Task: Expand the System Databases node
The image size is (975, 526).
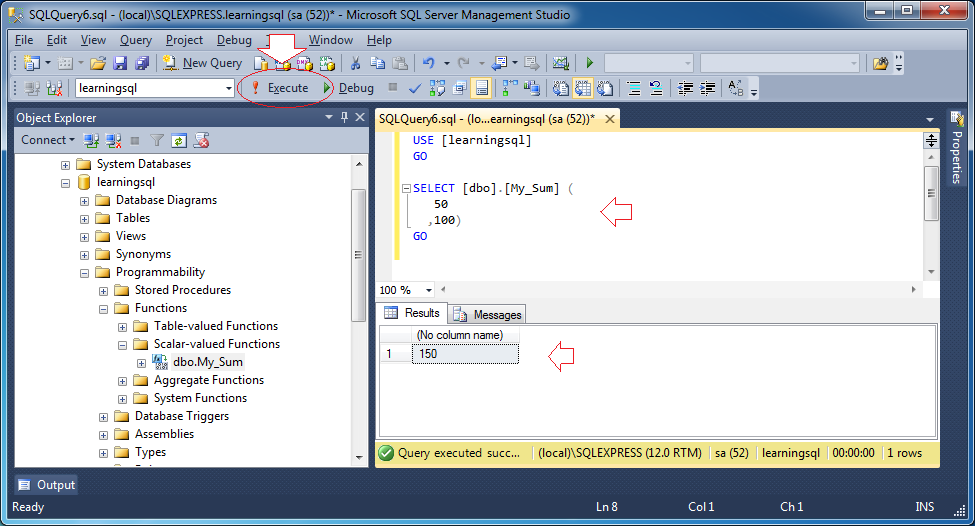Action: pyautogui.click(x=65, y=165)
